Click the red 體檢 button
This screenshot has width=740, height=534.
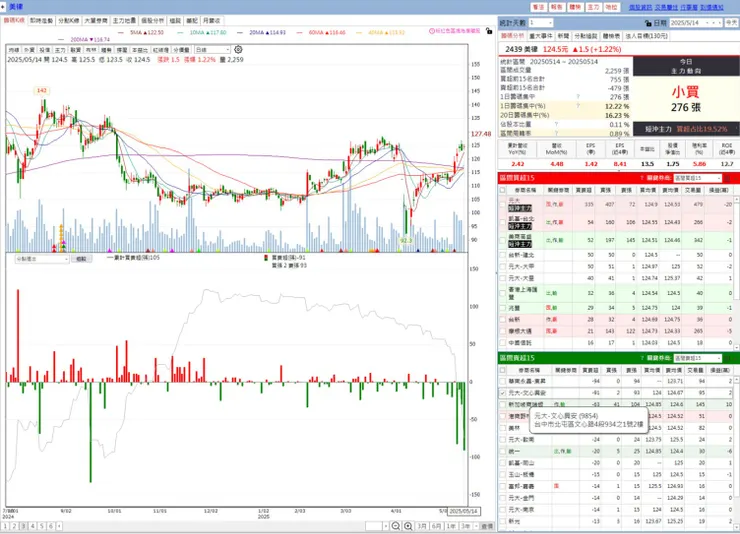coord(575,7)
